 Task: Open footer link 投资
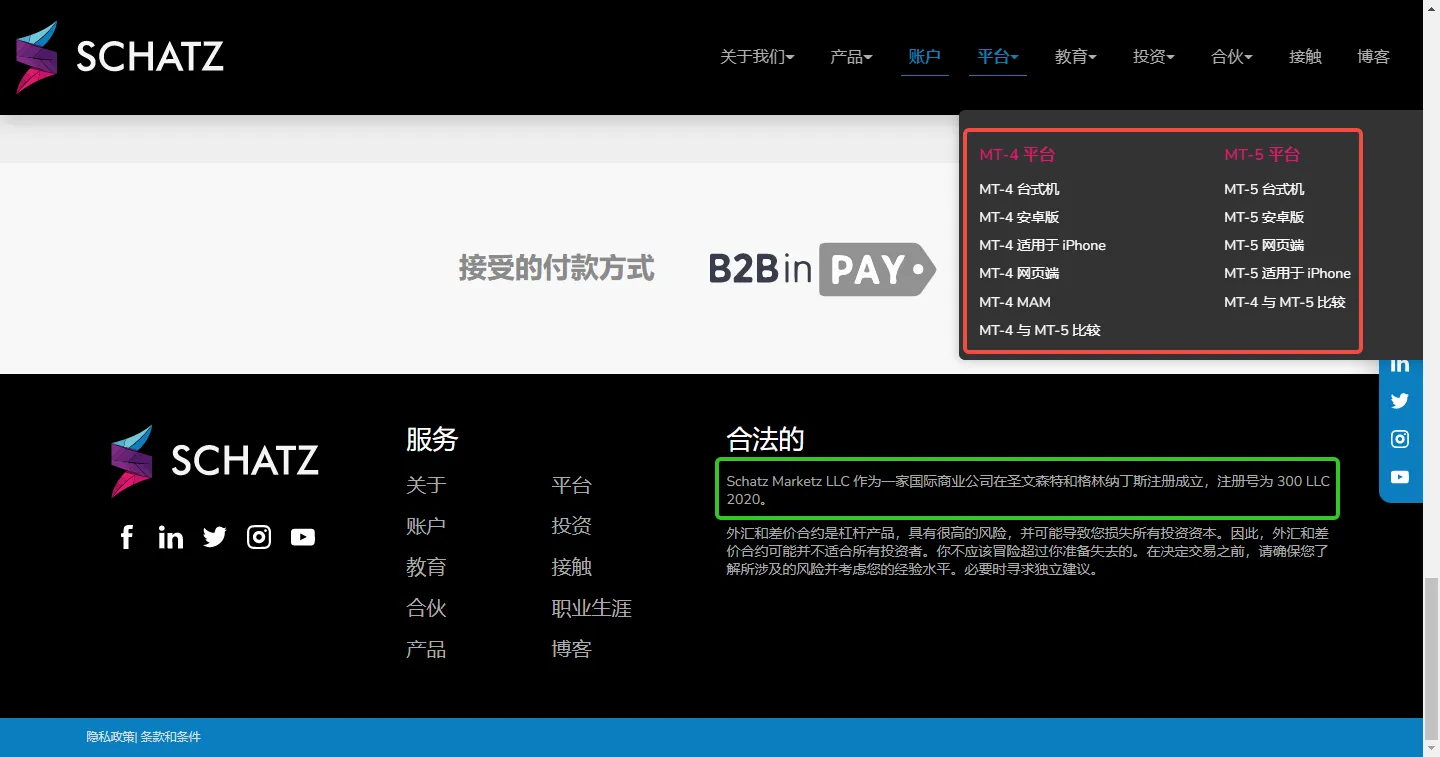pos(572,526)
